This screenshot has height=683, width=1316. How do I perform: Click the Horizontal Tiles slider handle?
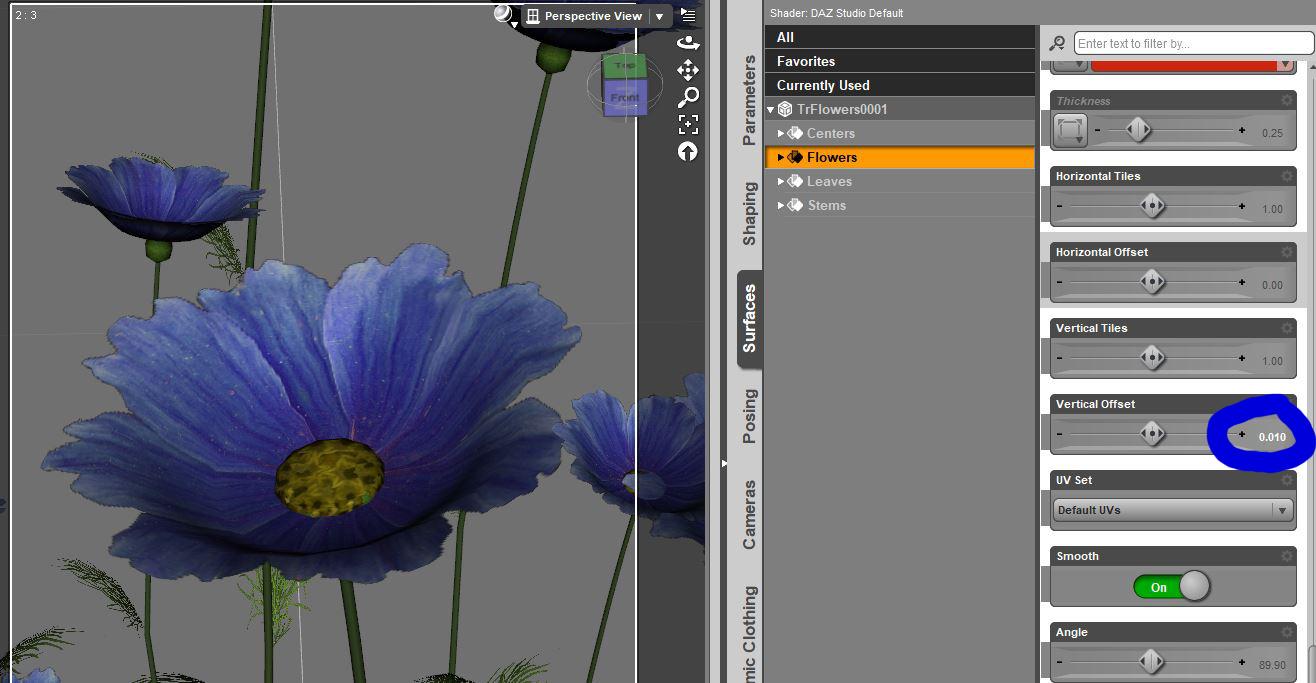(1152, 206)
